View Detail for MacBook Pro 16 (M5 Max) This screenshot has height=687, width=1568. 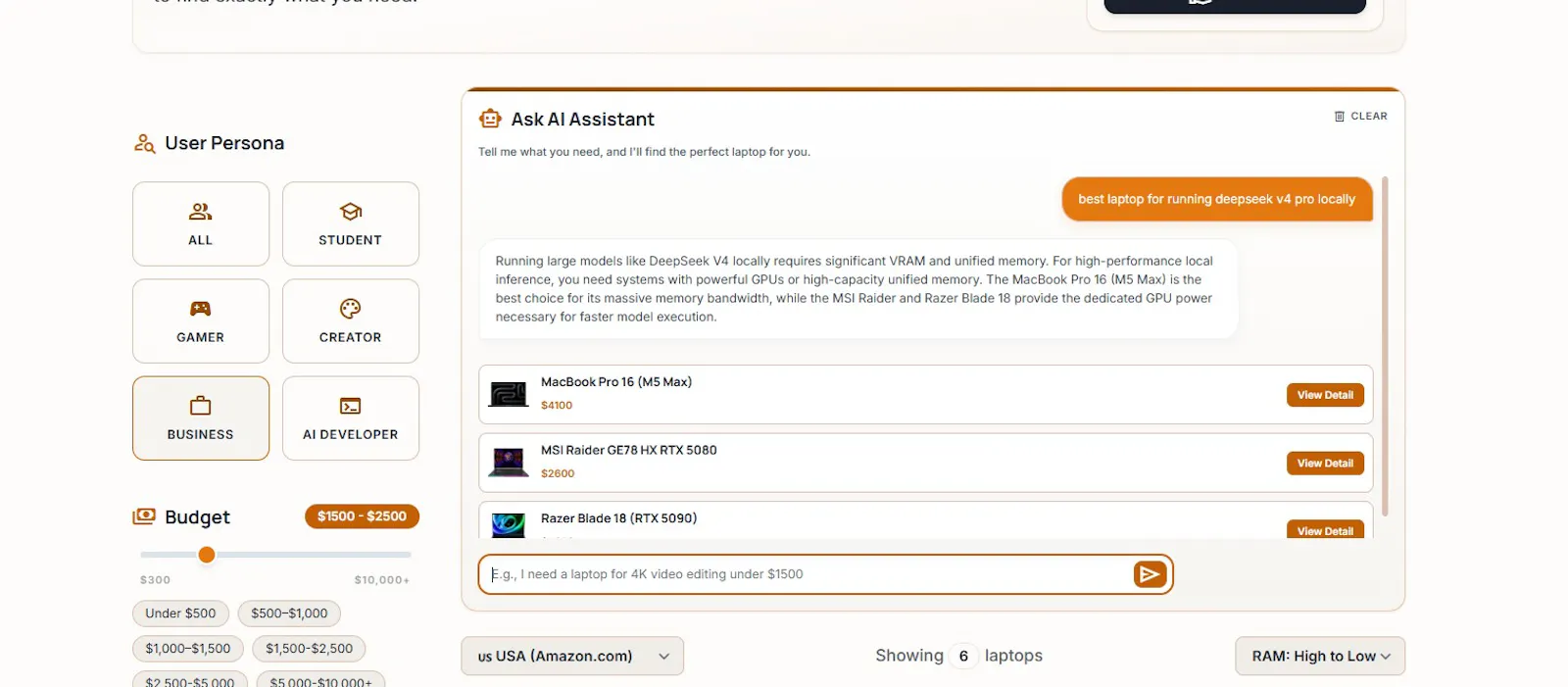(1325, 395)
